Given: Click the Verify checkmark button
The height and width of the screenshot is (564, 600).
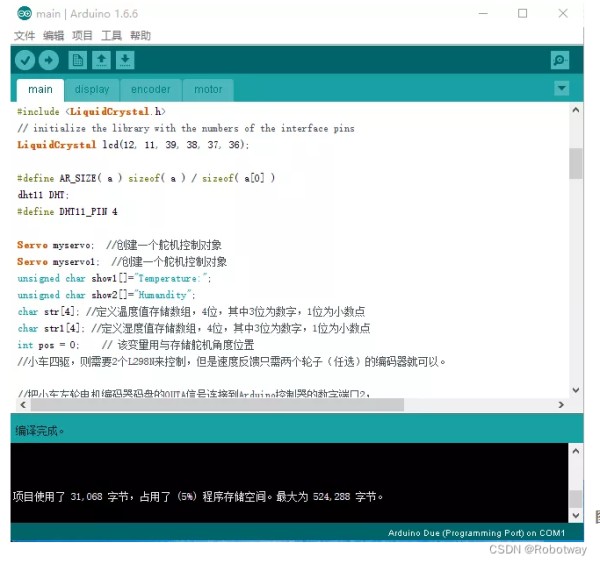Looking at the screenshot, I should pyautogui.click(x=25, y=60).
